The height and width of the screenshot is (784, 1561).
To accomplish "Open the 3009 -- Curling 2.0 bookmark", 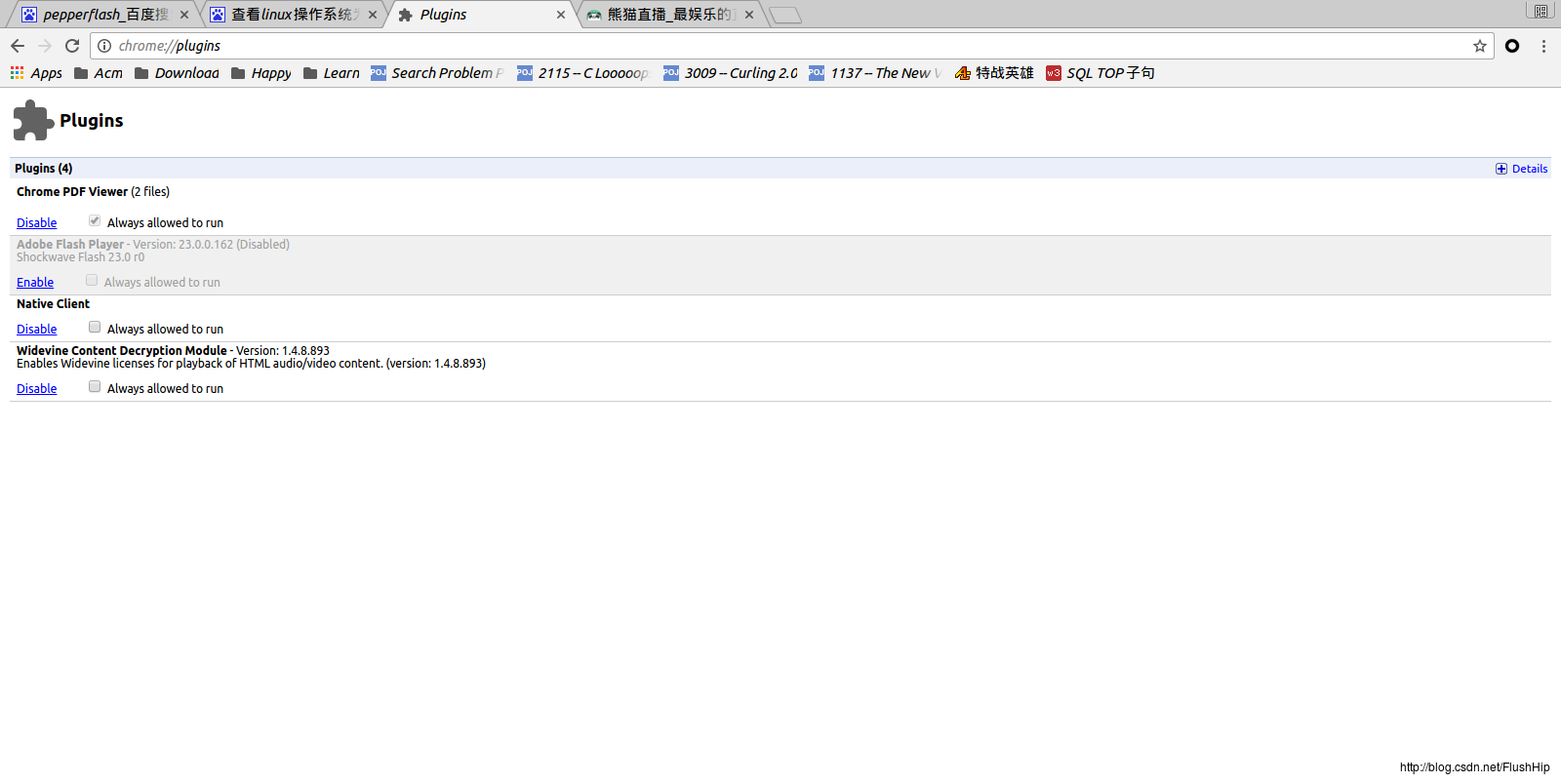I will coord(731,73).
